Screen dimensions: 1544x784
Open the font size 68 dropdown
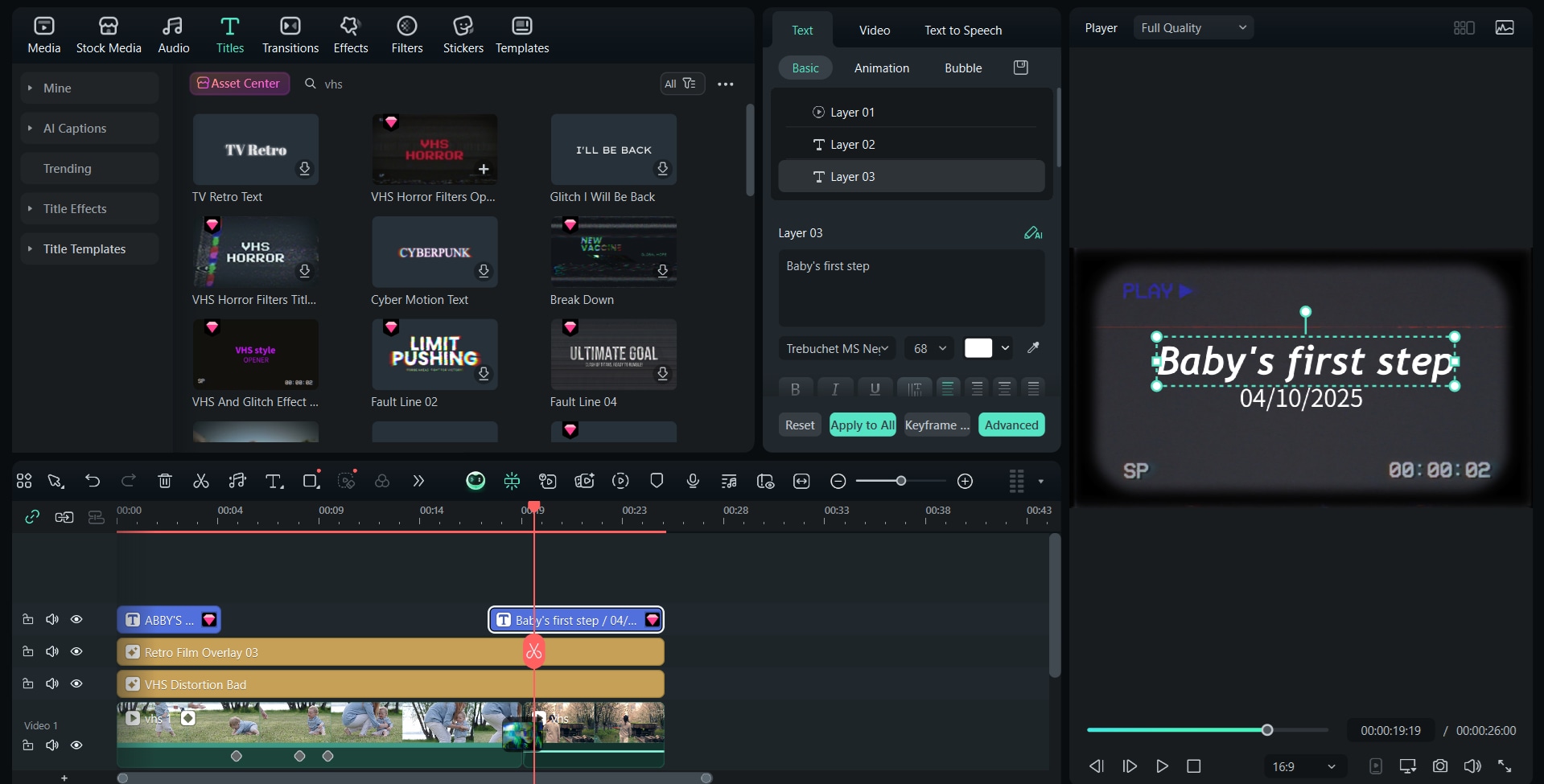(x=929, y=348)
